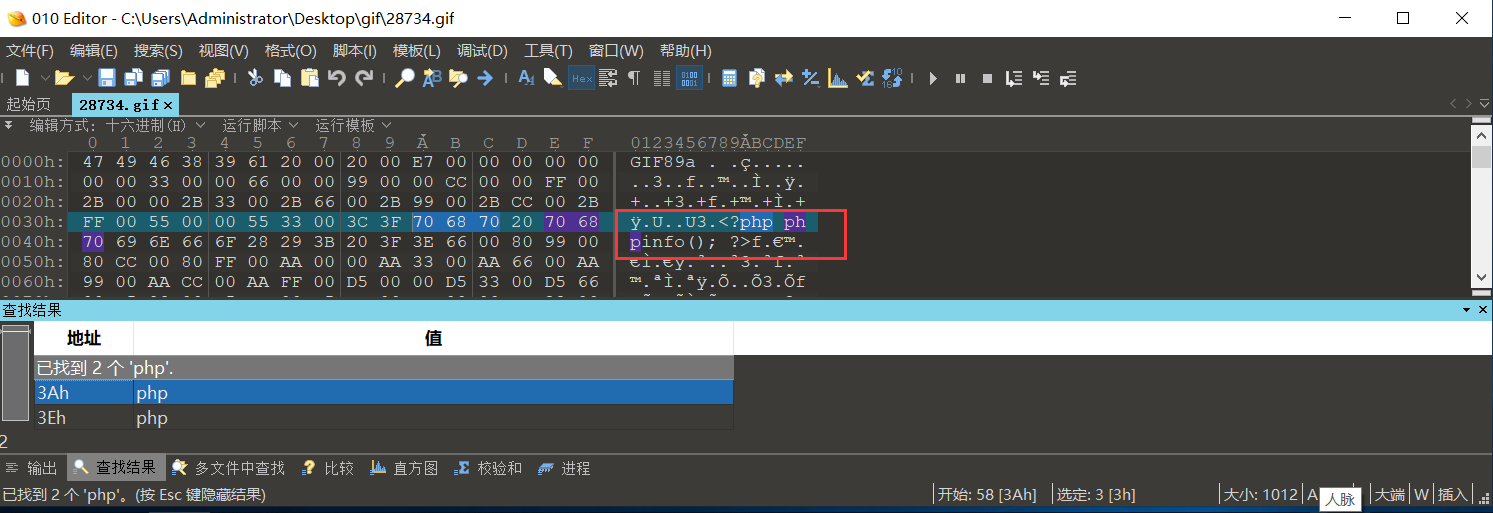Toggle the Hex edit mode button
1493x513 pixels.
(581, 78)
